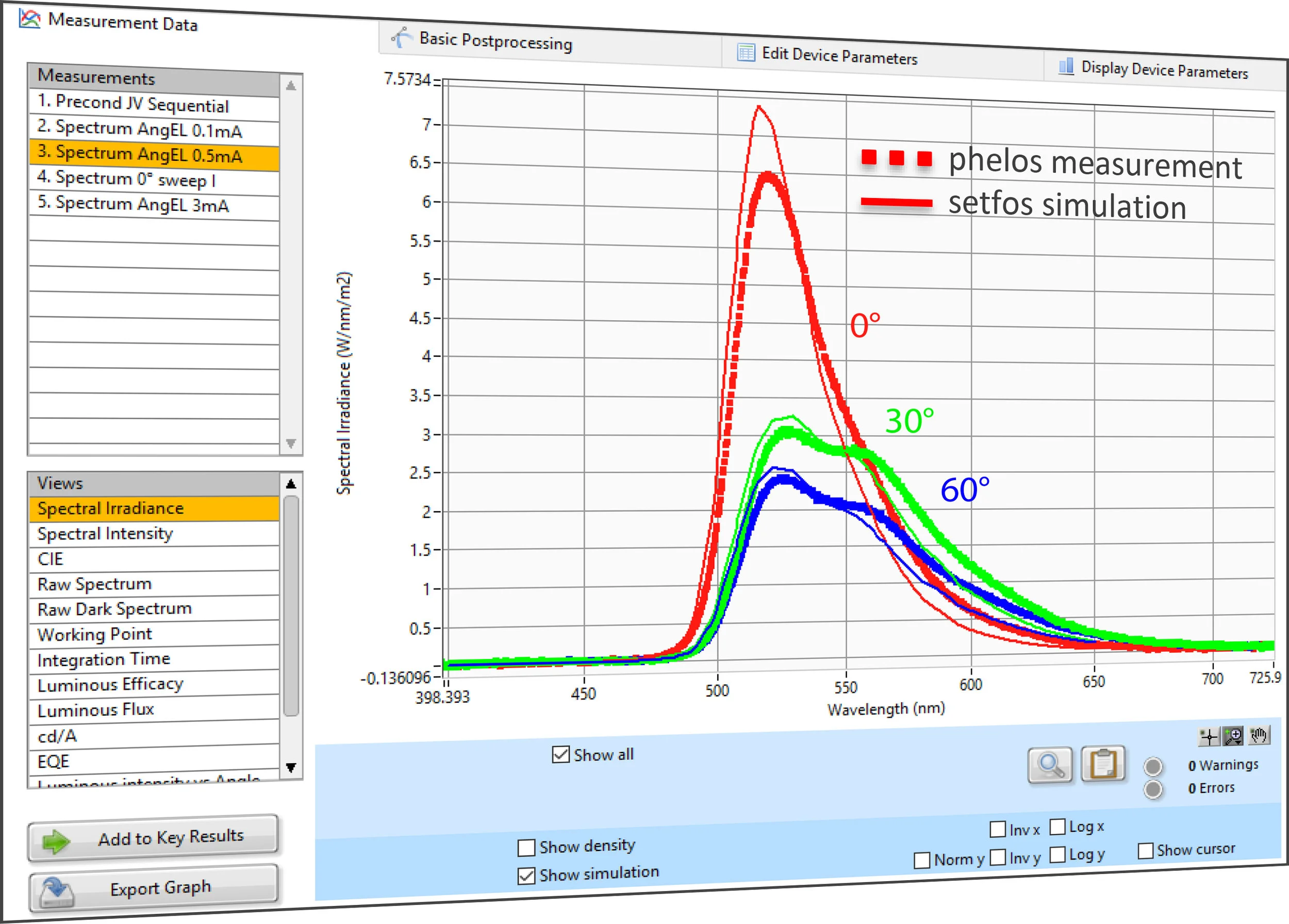Click the Views list scrollbar thumb

tap(291, 605)
